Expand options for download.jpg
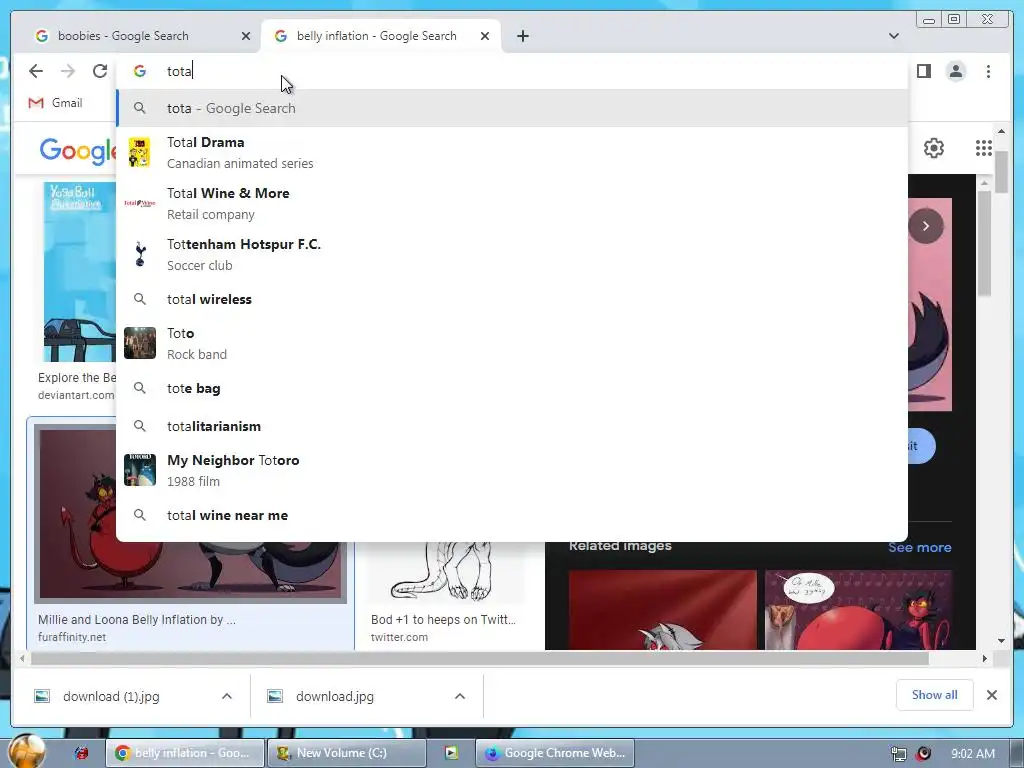This screenshot has width=1024, height=768. pyautogui.click(x=460, y=696)
